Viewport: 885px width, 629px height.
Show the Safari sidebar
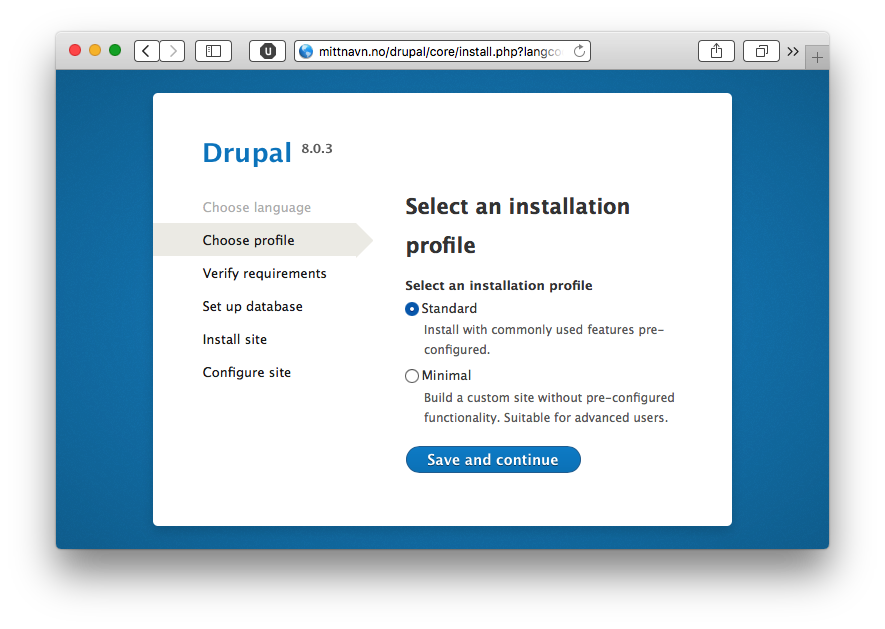pyautogui.click(x=213, y=51)
